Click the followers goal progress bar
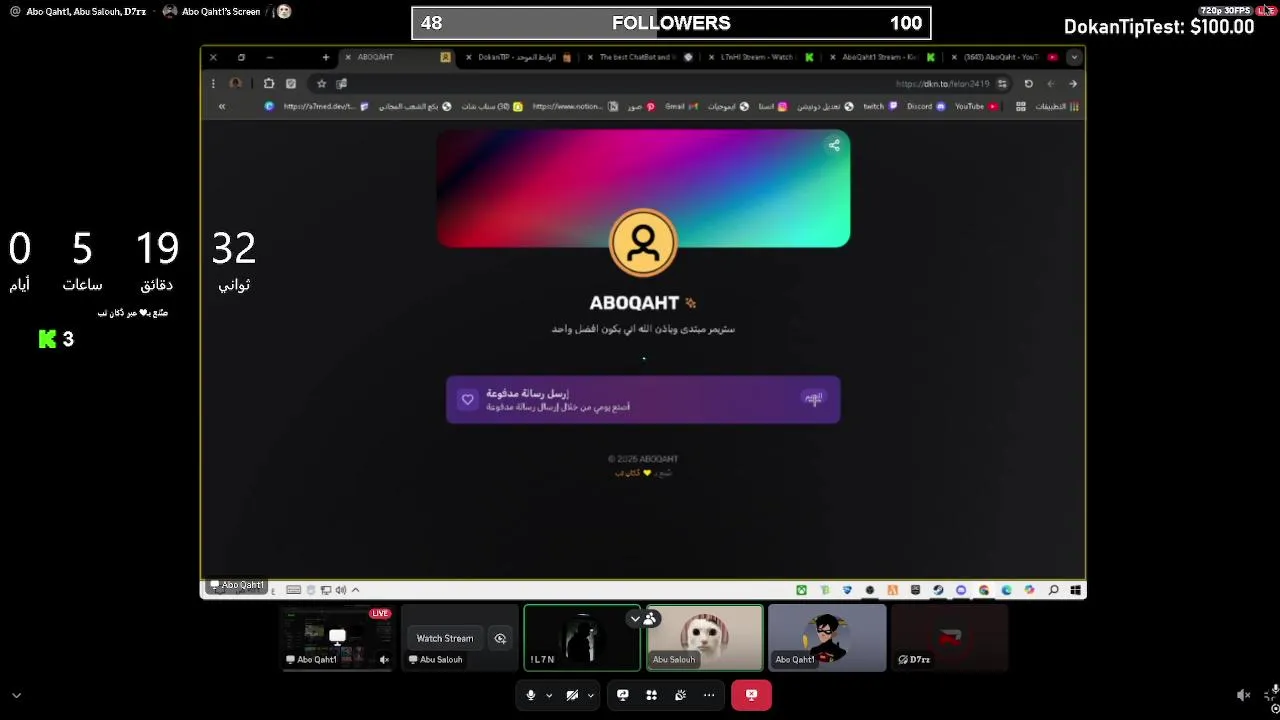 coord(671,23)
